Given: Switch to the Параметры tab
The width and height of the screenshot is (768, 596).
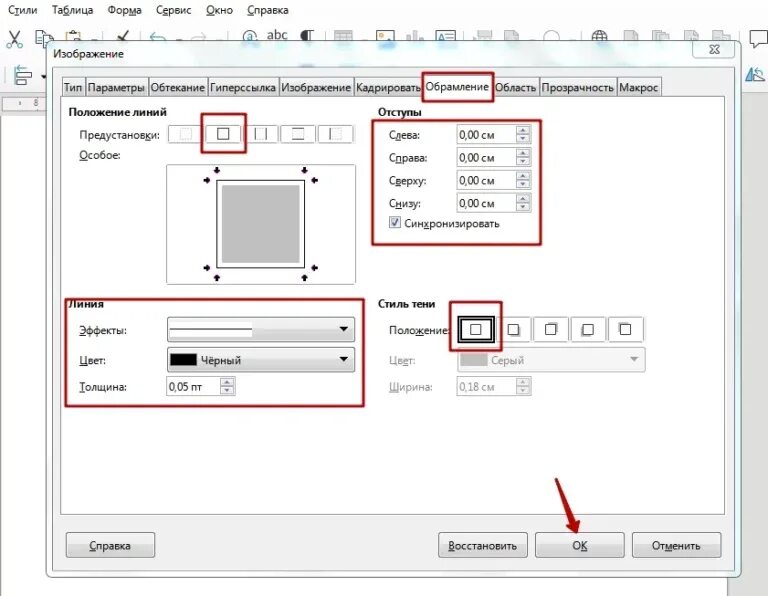Looking at the screenshot, I should coord(116,87).
